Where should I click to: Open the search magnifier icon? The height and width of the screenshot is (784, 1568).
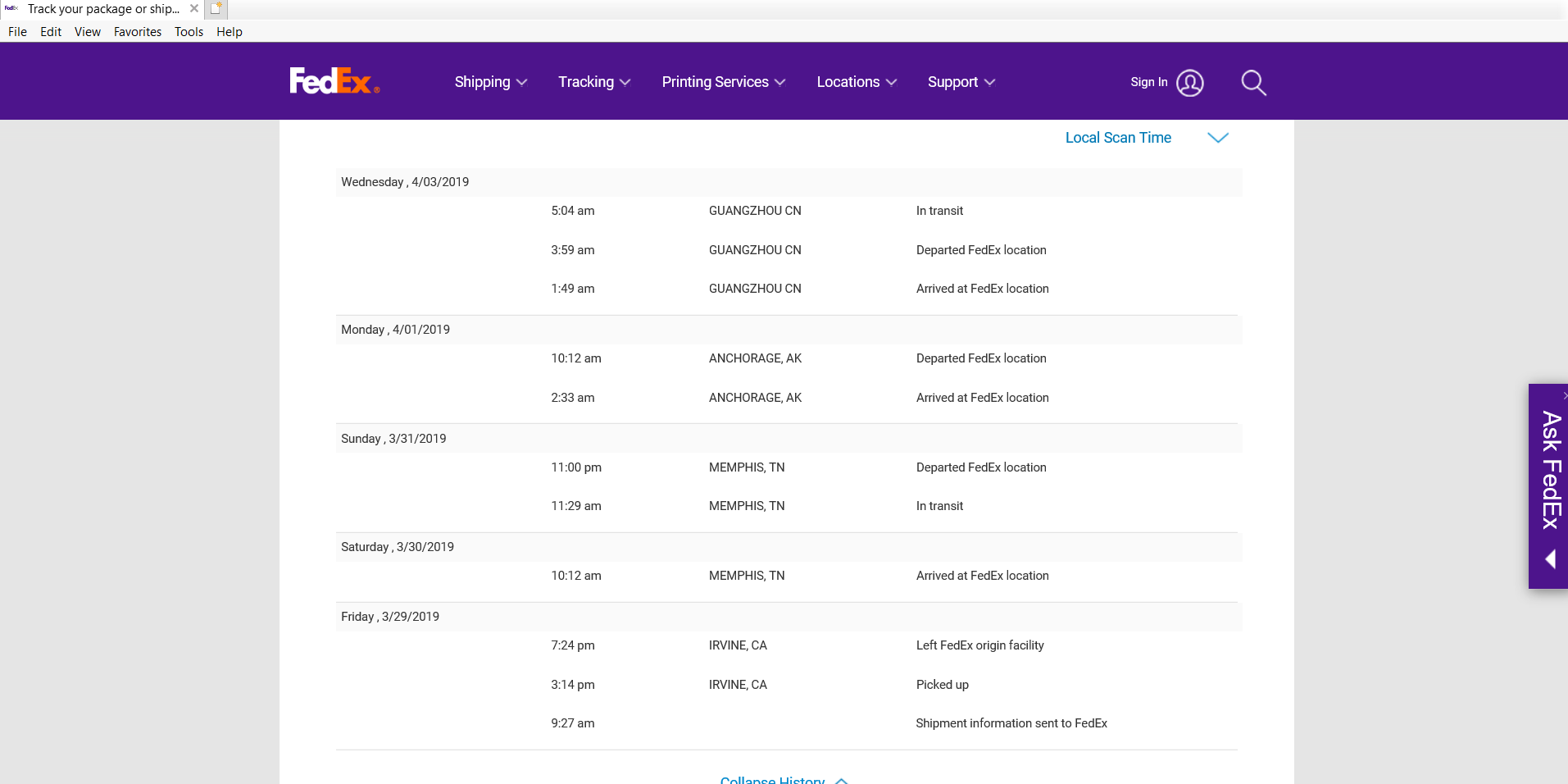coord(1253,83)
